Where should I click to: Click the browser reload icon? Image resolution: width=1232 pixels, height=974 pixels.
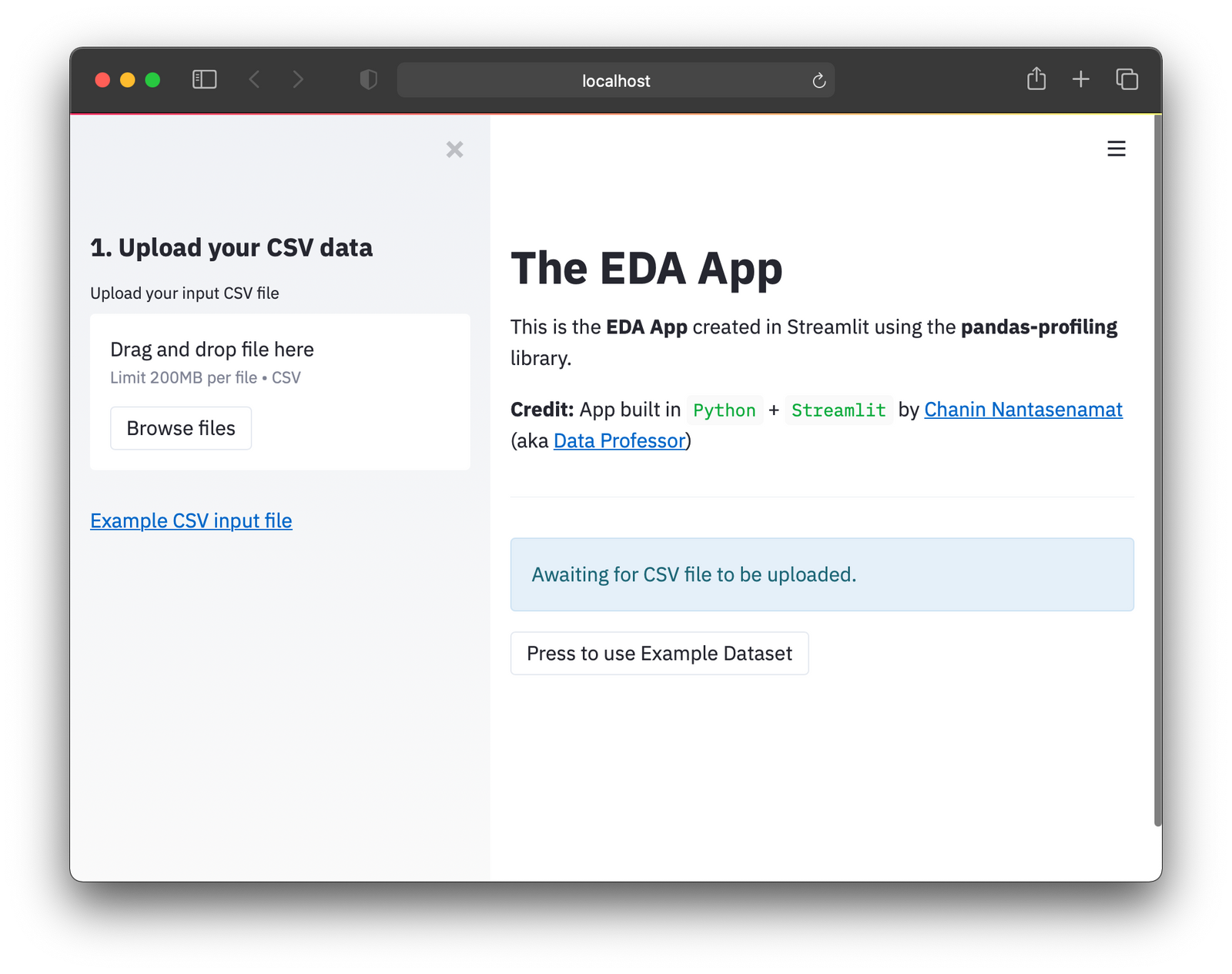[818, 79]
